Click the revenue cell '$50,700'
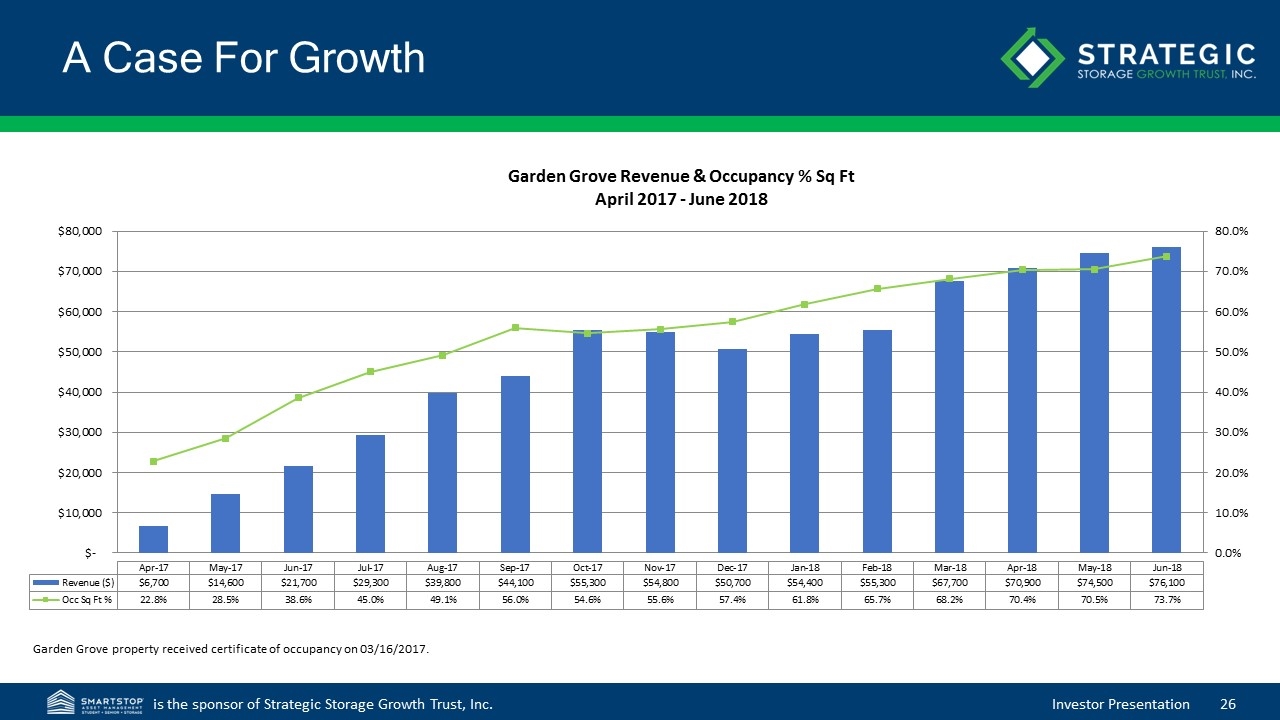Screen dimensions: 1280x720 pyautogui.click(x=732, y=582)
